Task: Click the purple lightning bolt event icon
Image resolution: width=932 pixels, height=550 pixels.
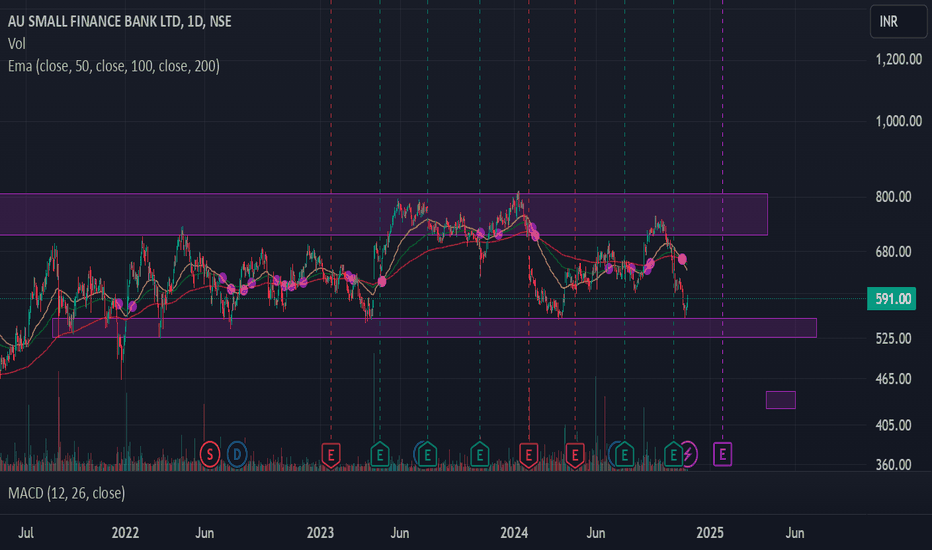Action: click(689, 455)
